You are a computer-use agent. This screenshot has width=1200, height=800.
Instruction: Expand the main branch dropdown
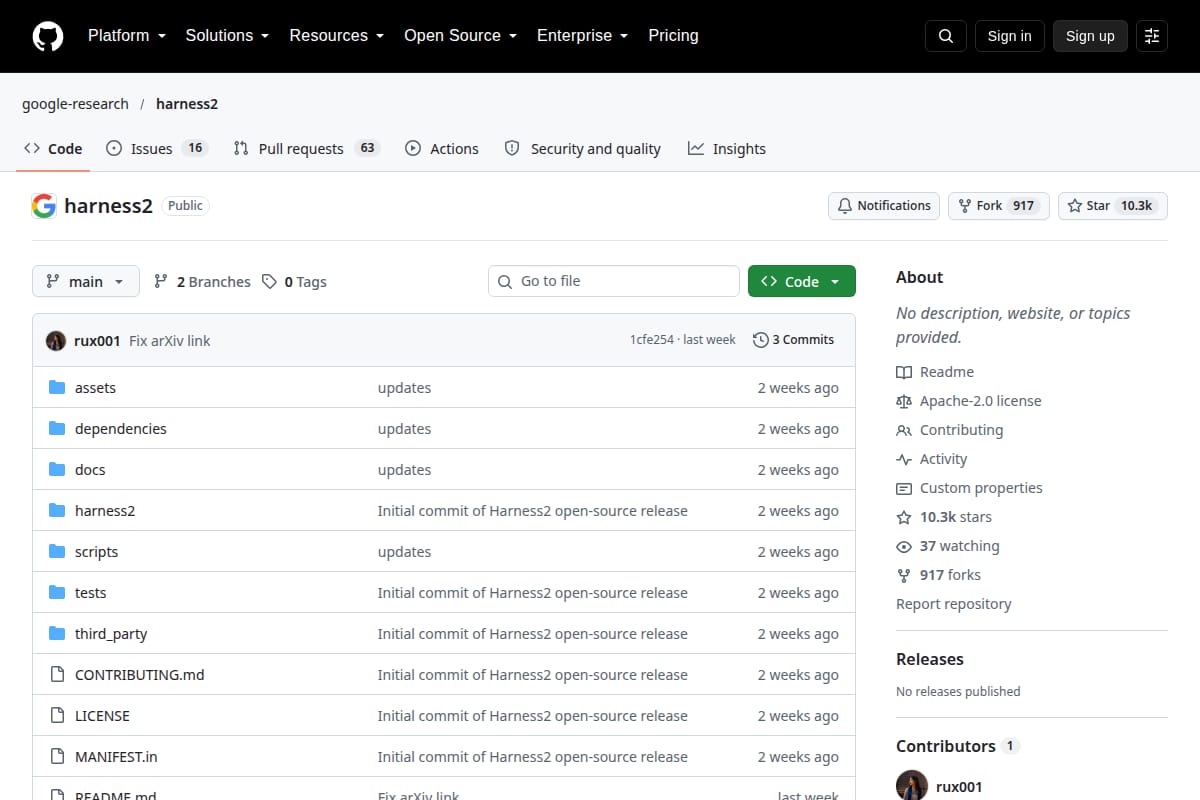(x=86, y=282)
